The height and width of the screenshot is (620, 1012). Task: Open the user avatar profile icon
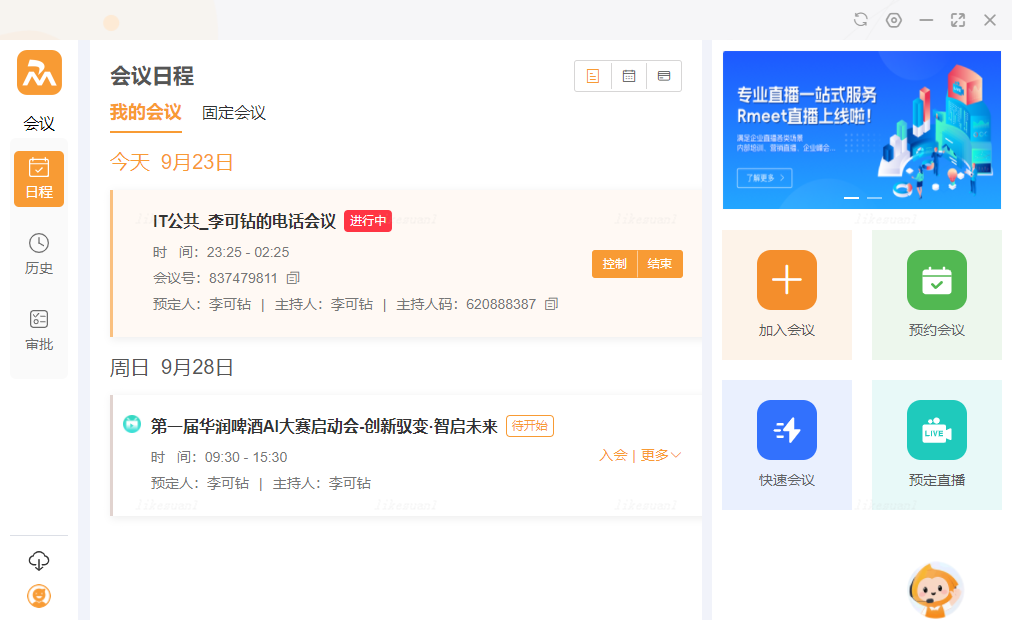[x=39, y=596]
